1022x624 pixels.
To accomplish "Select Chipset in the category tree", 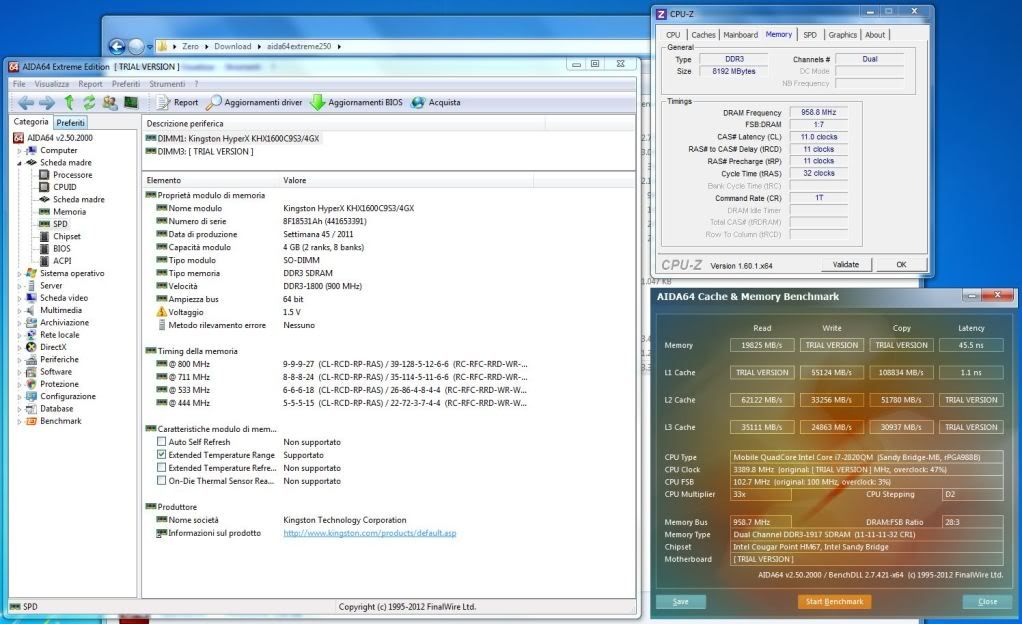I will tap(66, 236).
